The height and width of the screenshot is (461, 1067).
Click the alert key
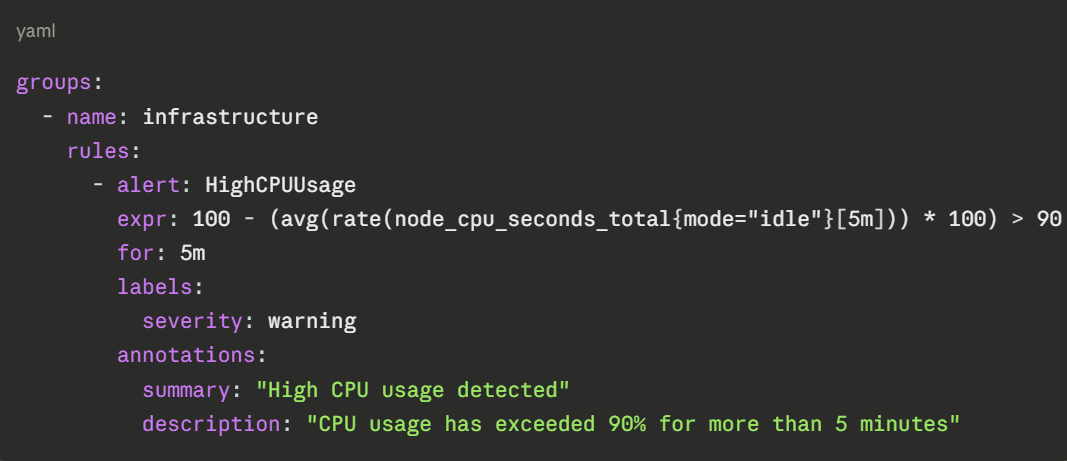(148, 185)
